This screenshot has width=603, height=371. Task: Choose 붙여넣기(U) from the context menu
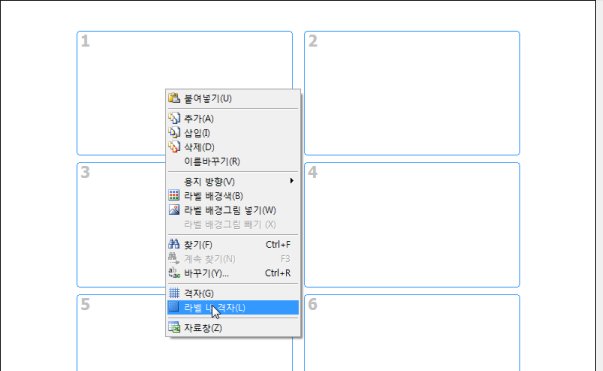(233, 98)
